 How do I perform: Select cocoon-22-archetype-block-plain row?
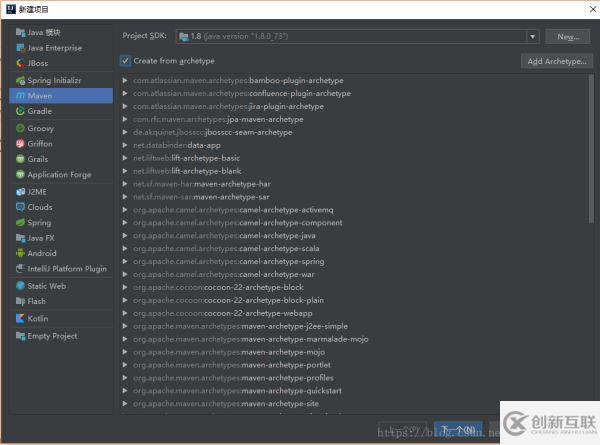(x=354, y=300)
